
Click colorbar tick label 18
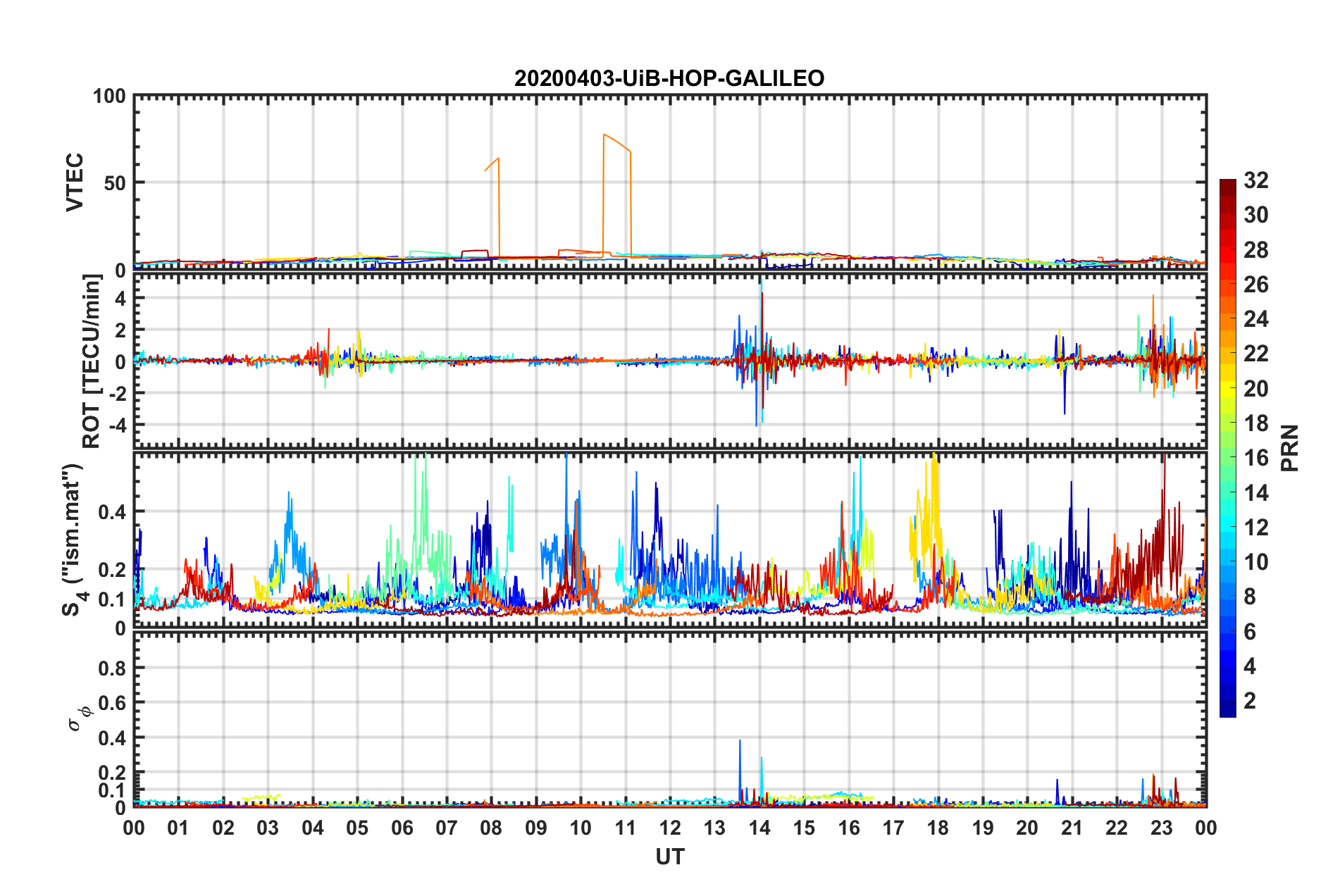point(1256,423)
